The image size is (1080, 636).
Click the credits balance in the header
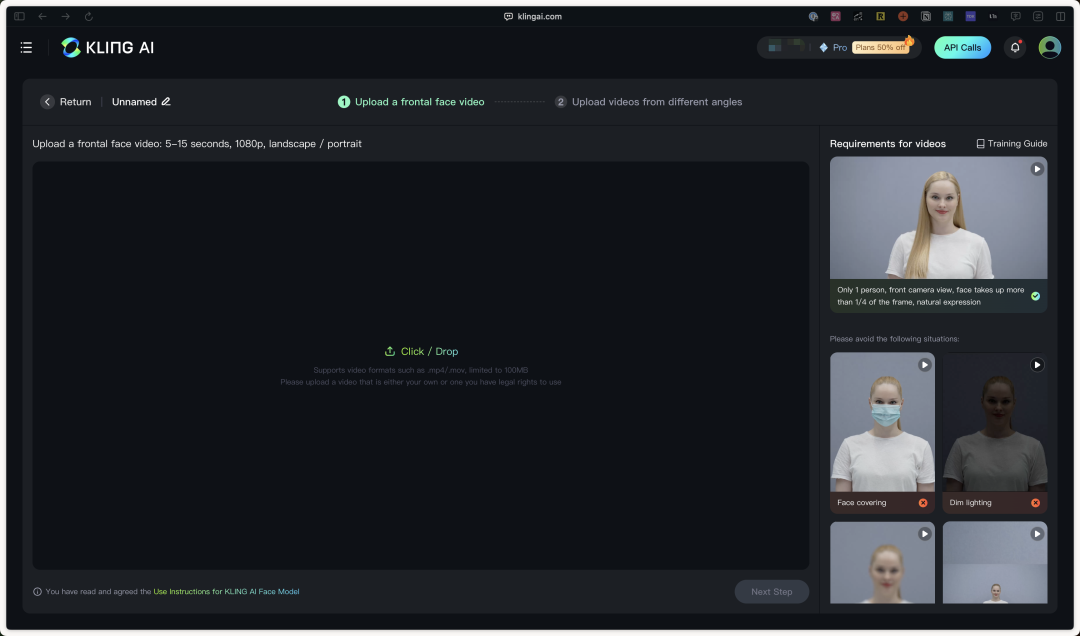pos(786,47)
